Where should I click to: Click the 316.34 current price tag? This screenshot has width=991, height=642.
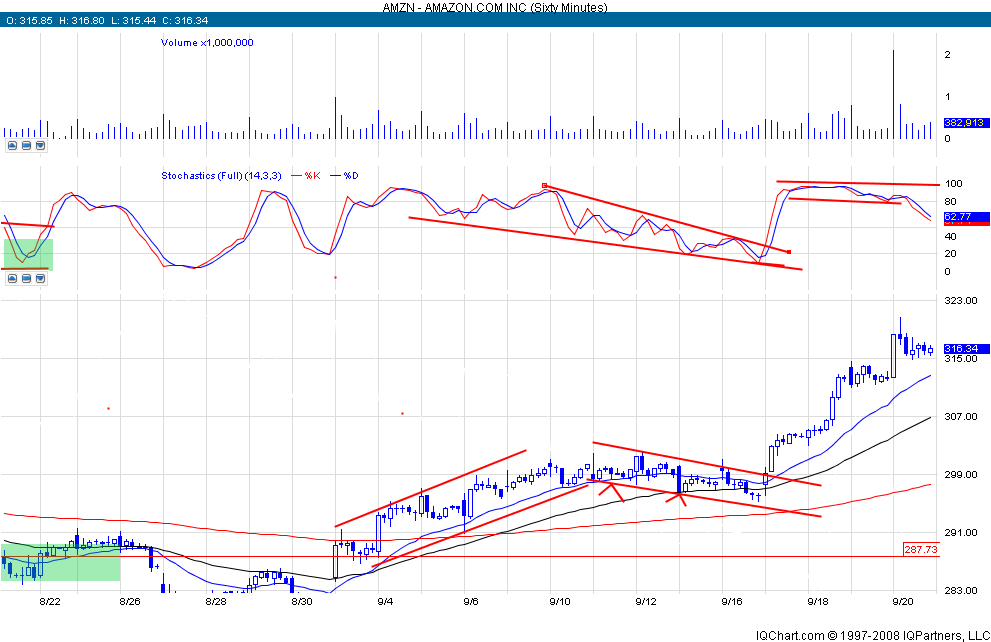[960, 349]
